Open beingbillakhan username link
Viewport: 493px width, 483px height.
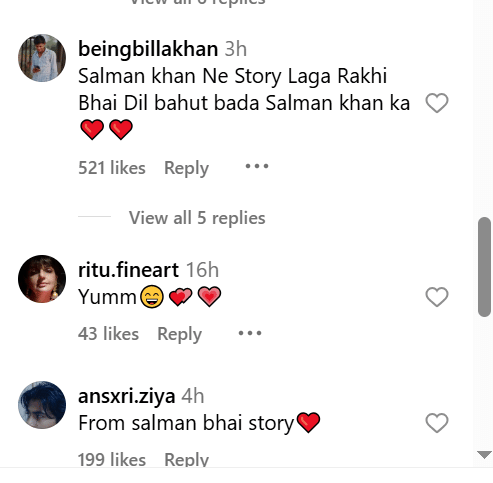(148, 49)
